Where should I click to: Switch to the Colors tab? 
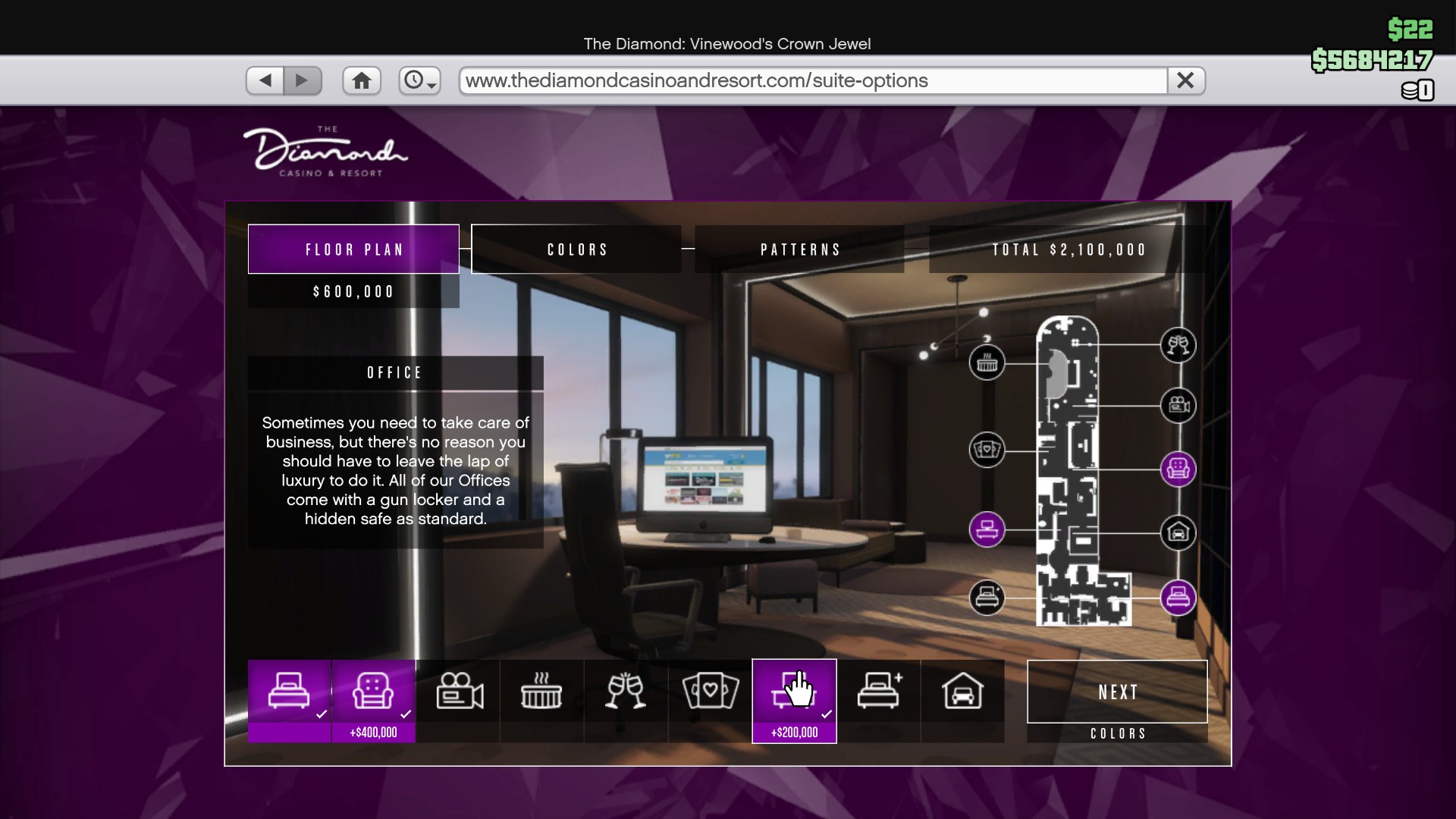coord(576,249)
